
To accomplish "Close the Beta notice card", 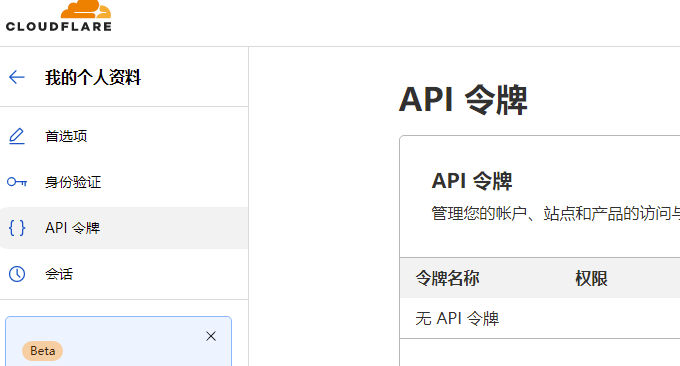I will (x=211, y=336).
